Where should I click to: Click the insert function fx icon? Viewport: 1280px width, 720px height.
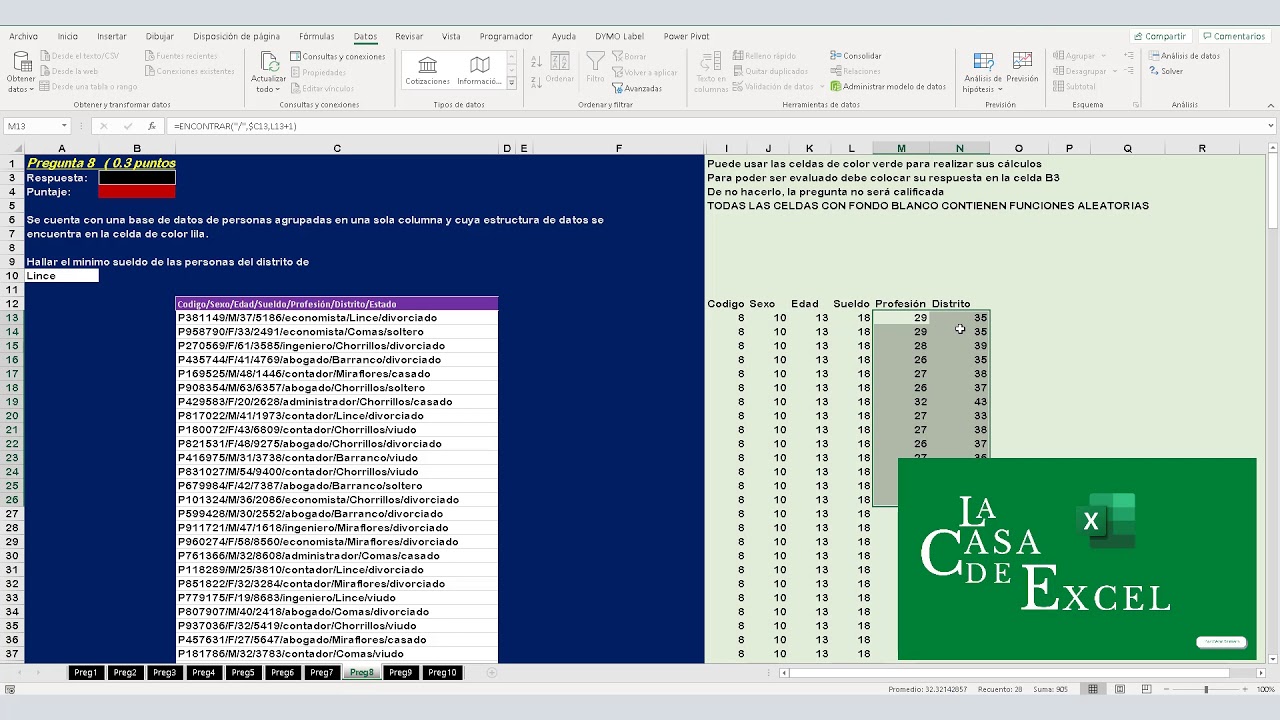click(x=152, y=126)
